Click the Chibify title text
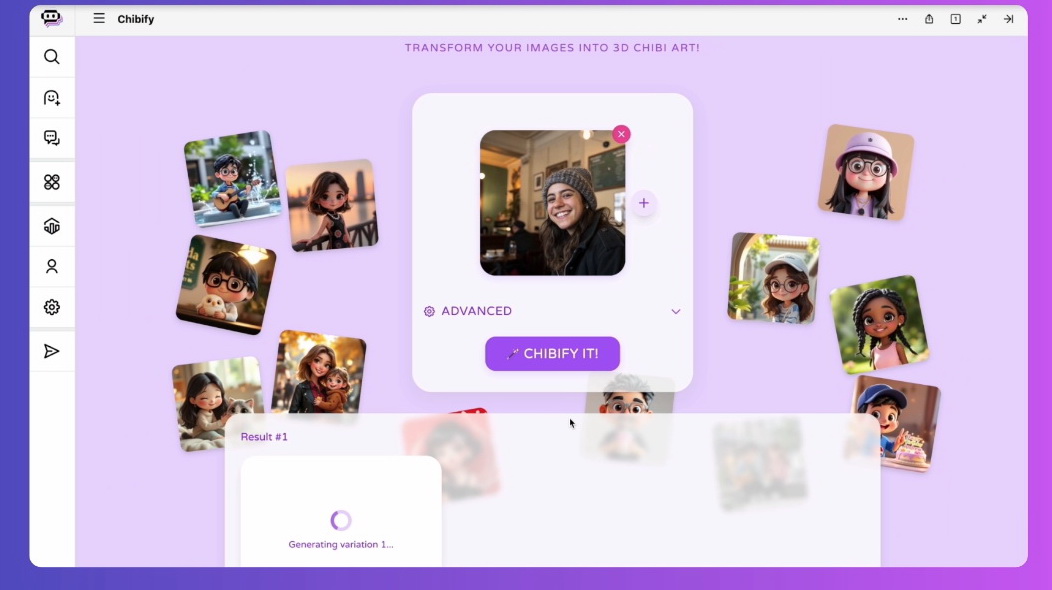This screenshot has height=590, width=1052. tap(136, 19)
